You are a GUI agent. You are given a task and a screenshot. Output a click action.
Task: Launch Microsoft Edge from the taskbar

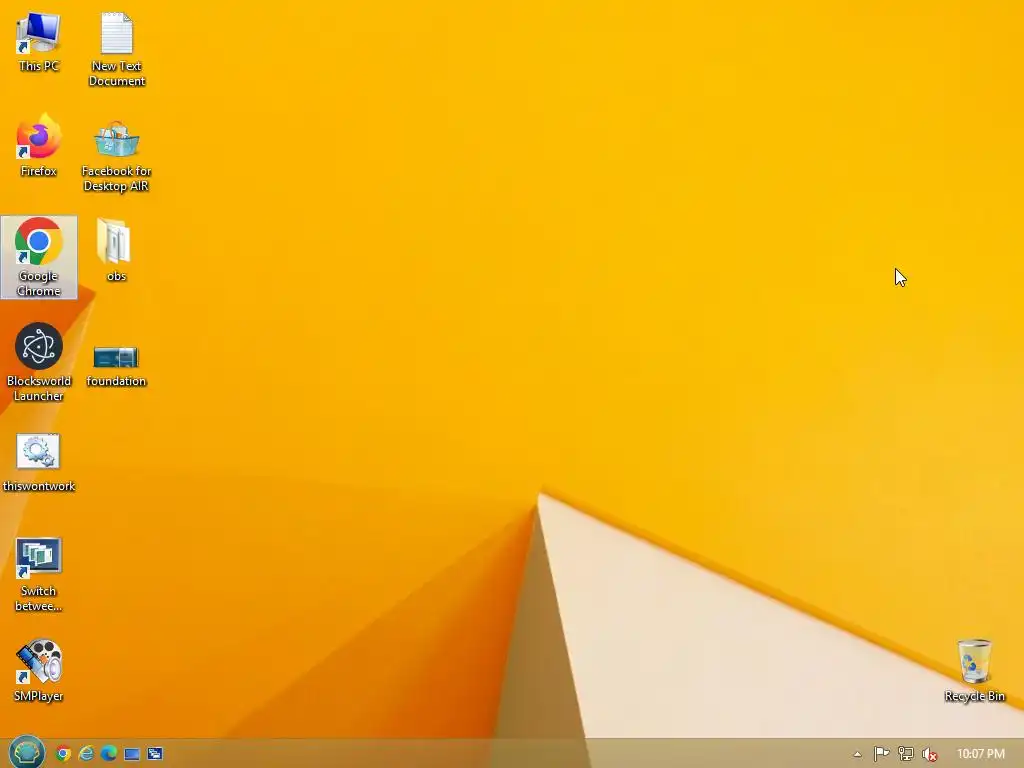108,754
